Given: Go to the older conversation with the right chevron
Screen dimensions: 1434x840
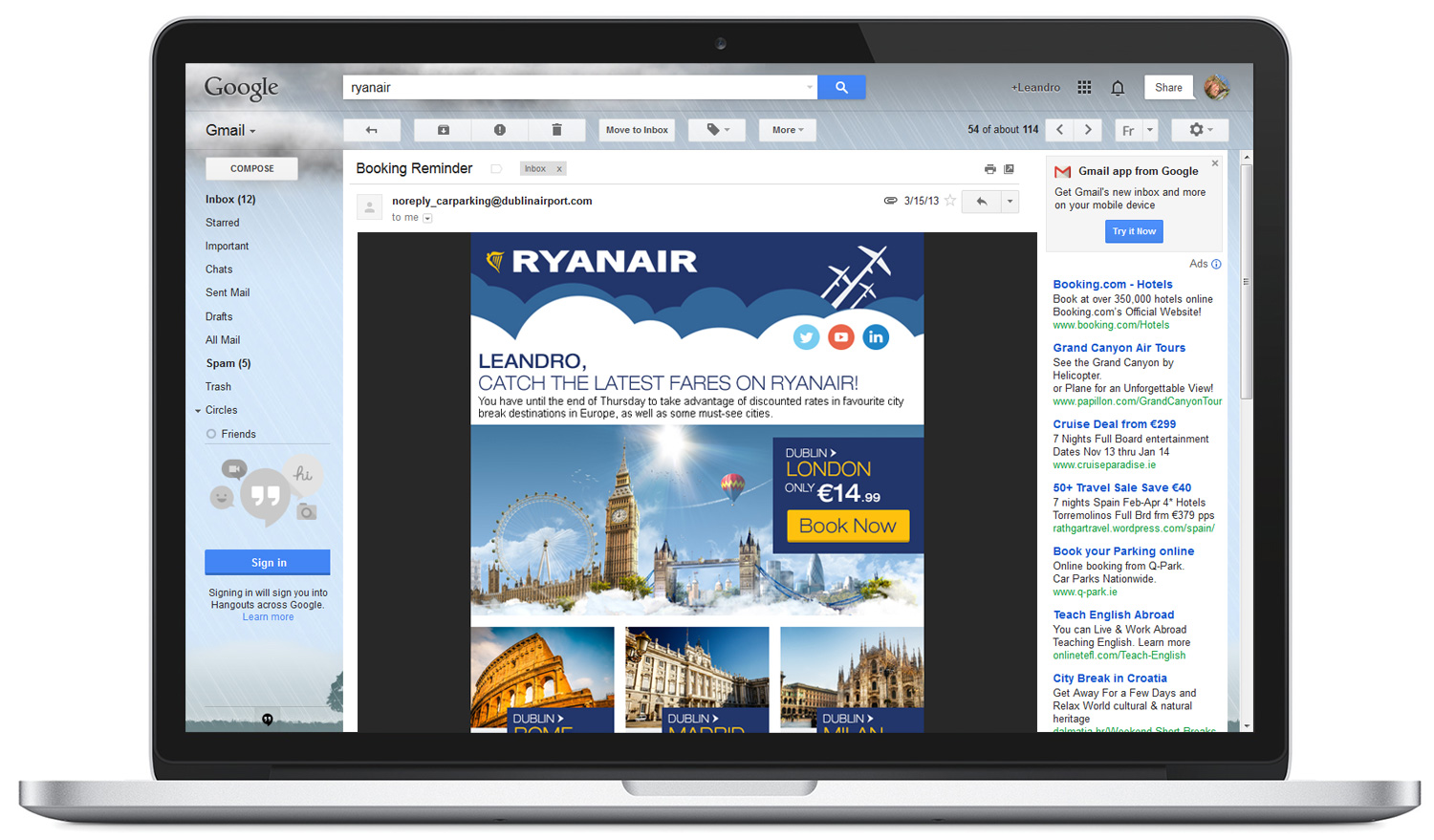Looking at the screenshot, I should point(1088,130).
